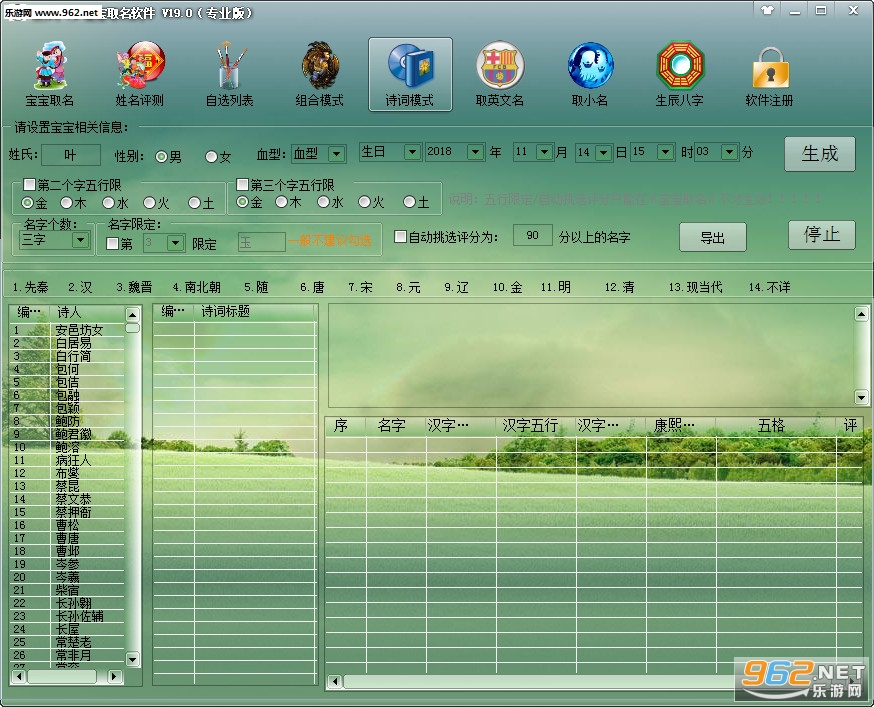Open the 2018 year dropdown
Image resolution: width=874 pixels, height=707 pixels.
(x=475, y=152)
